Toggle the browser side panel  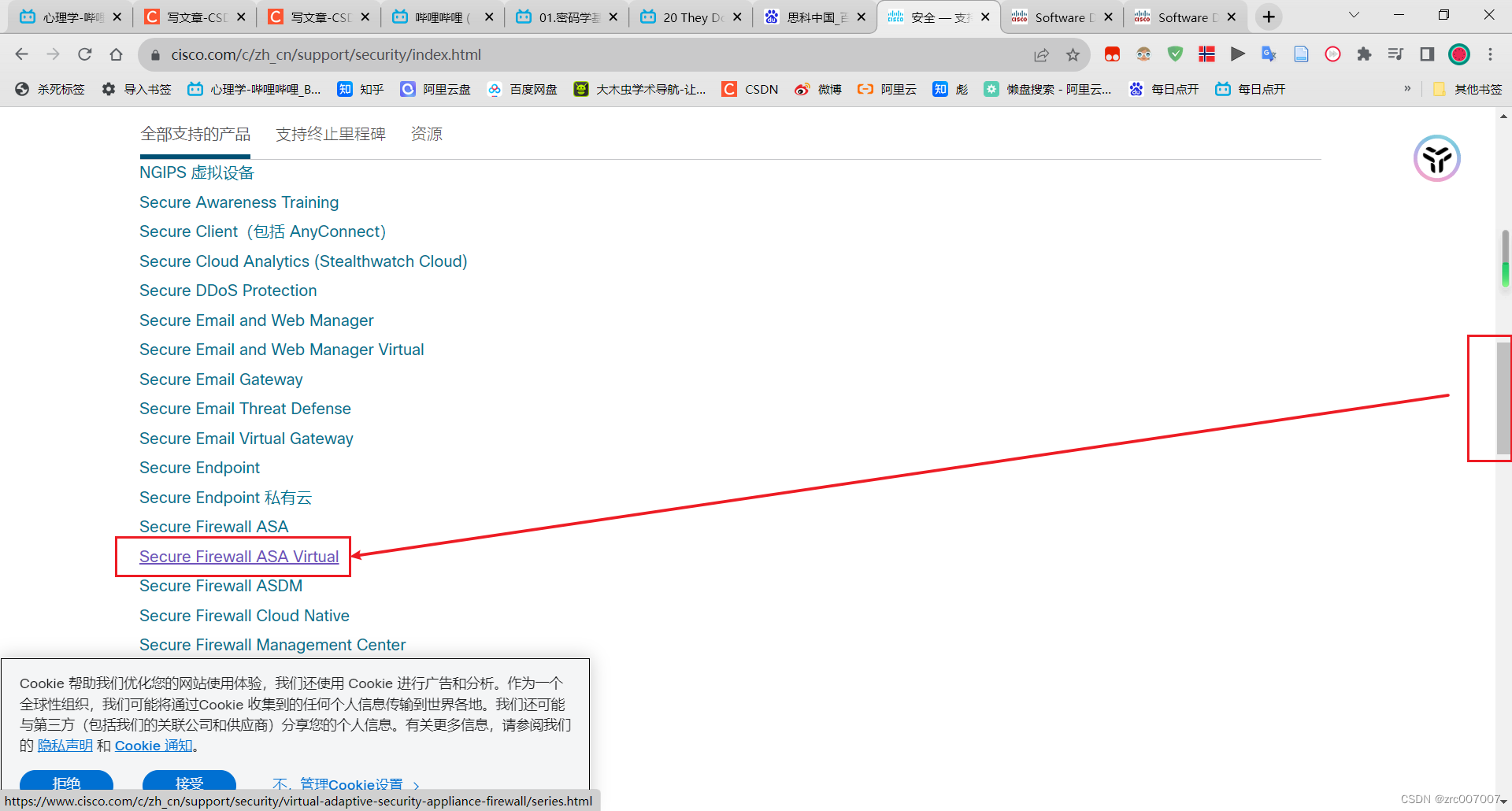[x=1427, y=54]
